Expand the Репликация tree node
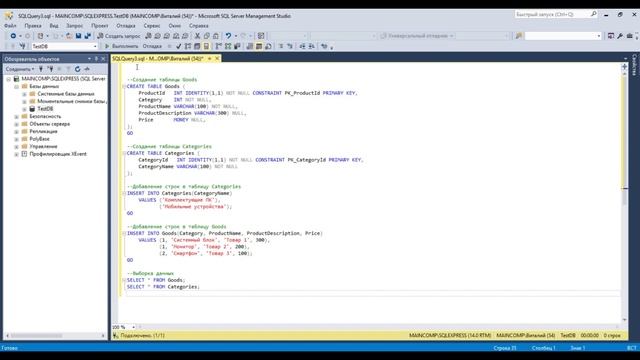 coord(16,131)
